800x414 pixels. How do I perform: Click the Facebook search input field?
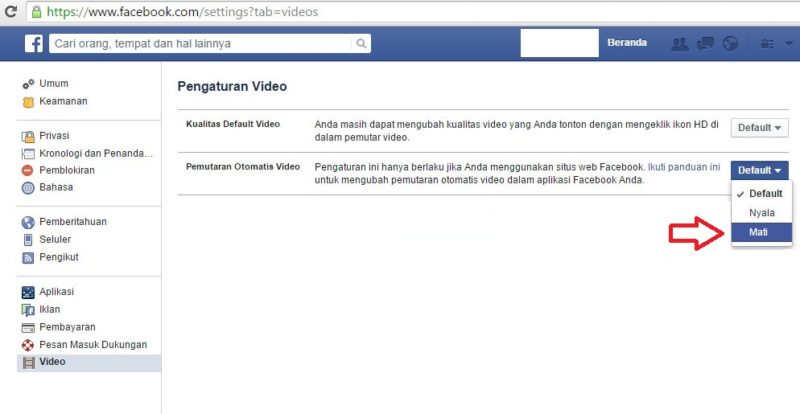click(x=200, y=43)
